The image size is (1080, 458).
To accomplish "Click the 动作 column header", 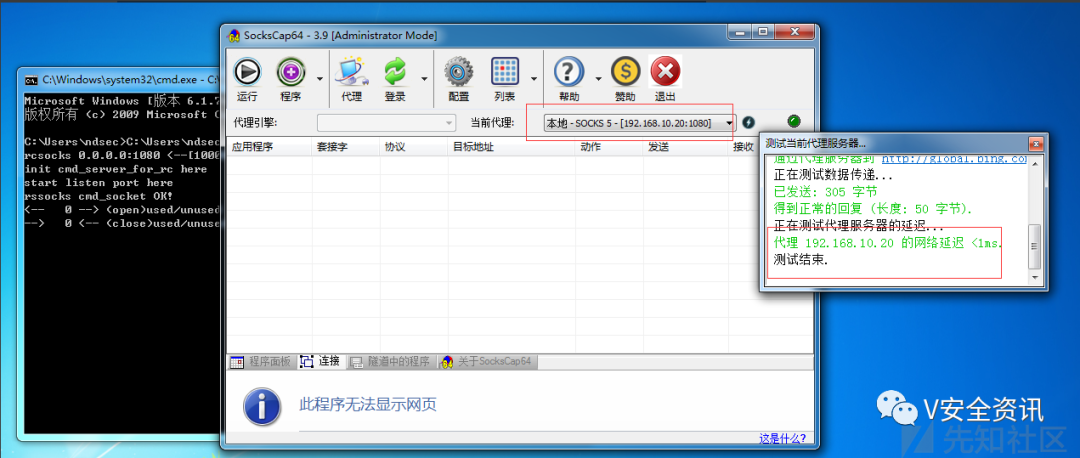I will (610, 147).
